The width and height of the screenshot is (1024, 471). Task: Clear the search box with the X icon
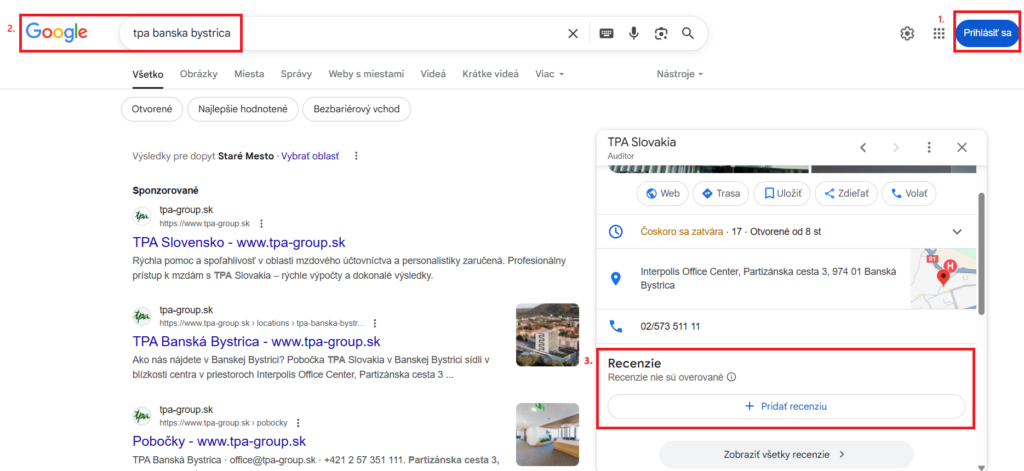(x=573, y=33)
